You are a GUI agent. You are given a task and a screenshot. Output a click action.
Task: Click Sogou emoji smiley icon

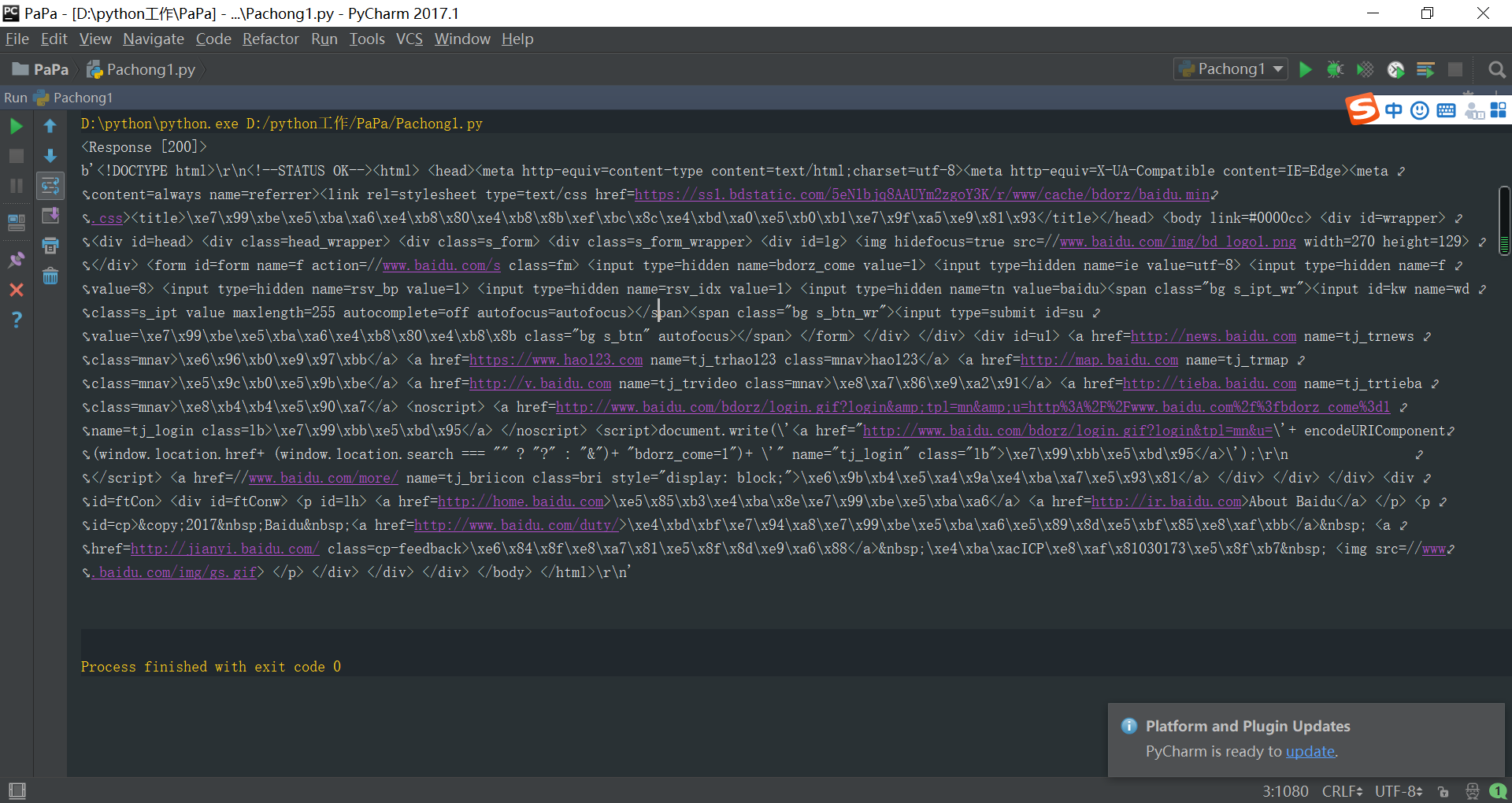[x=1420, y=110]
